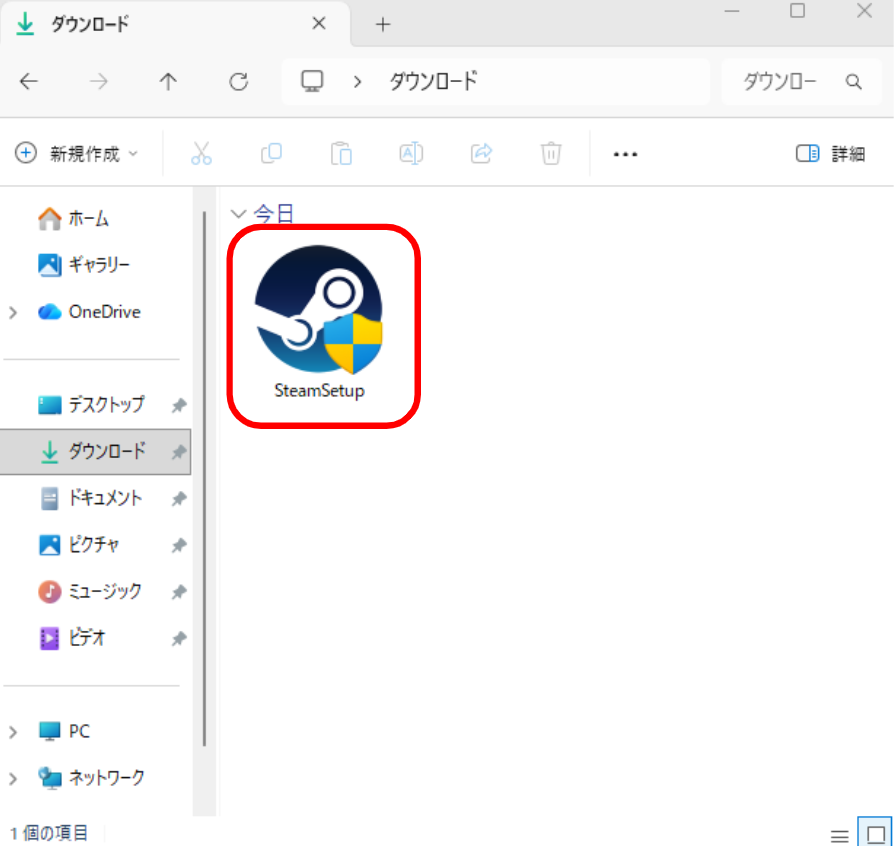Select OneDrive in the sidebar
This screenshot has height=846, width=895.
[x=89, y=312]
